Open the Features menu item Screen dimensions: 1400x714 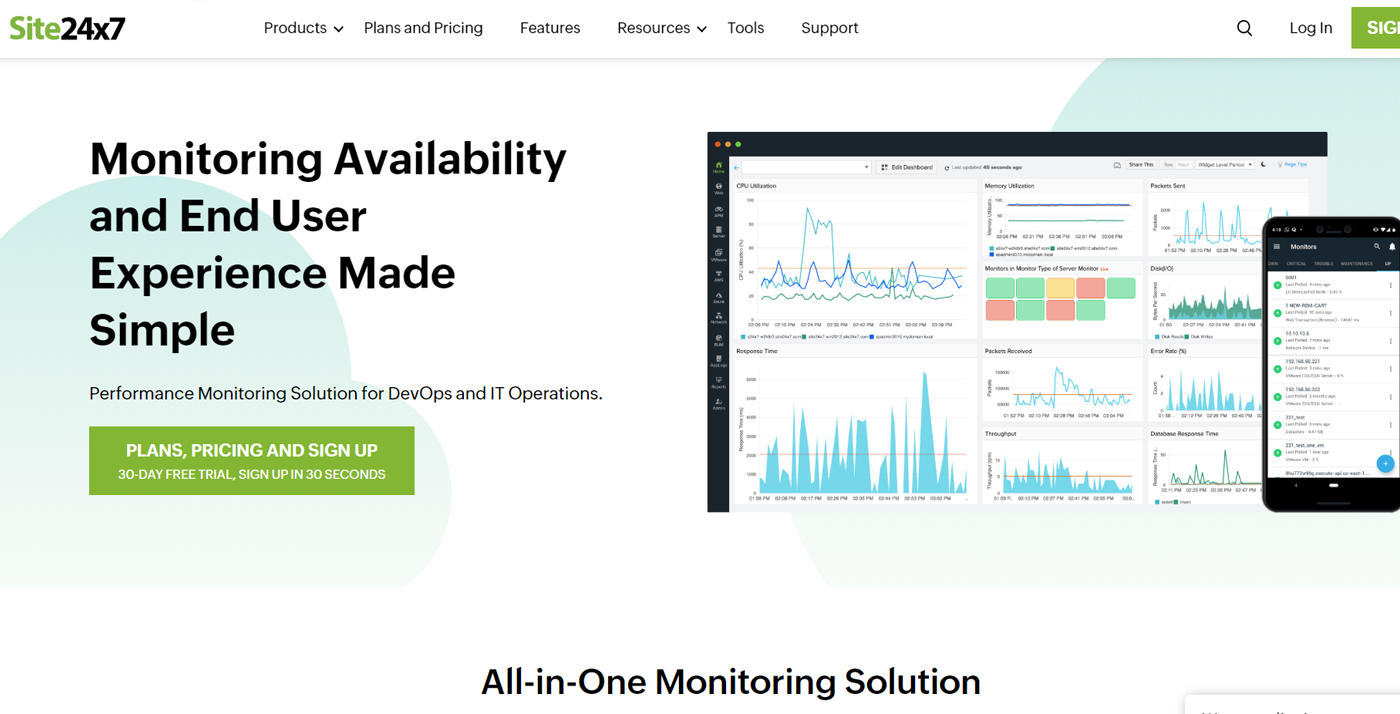click(550, 28)
